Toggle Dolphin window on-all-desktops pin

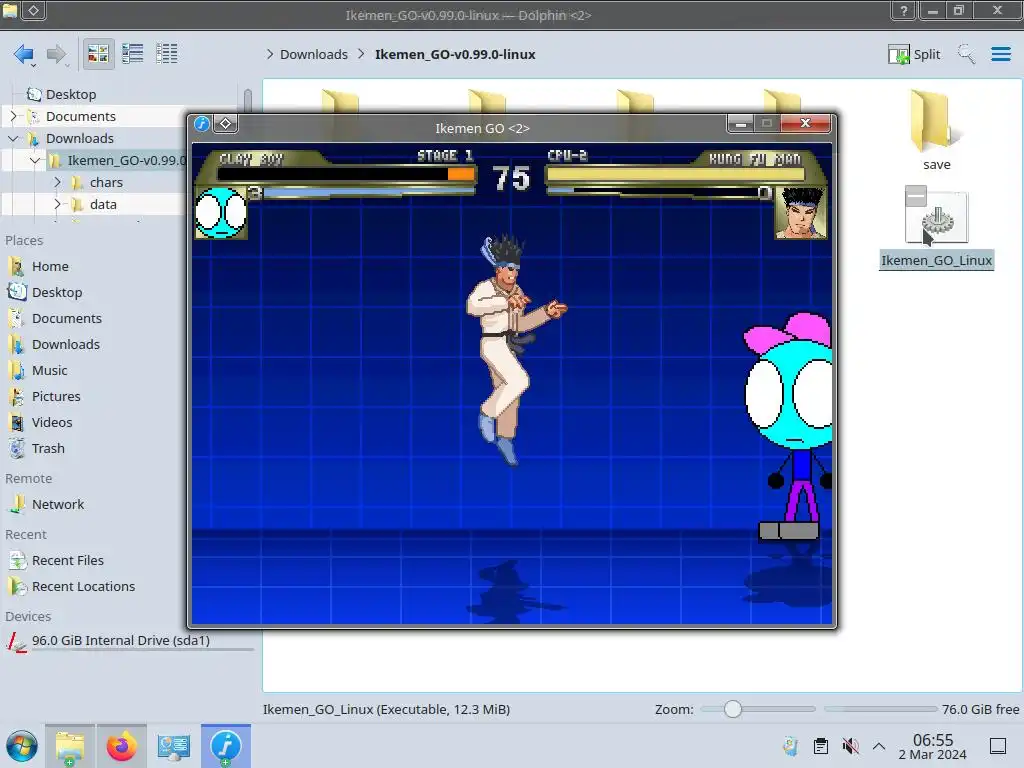[34, 10]
